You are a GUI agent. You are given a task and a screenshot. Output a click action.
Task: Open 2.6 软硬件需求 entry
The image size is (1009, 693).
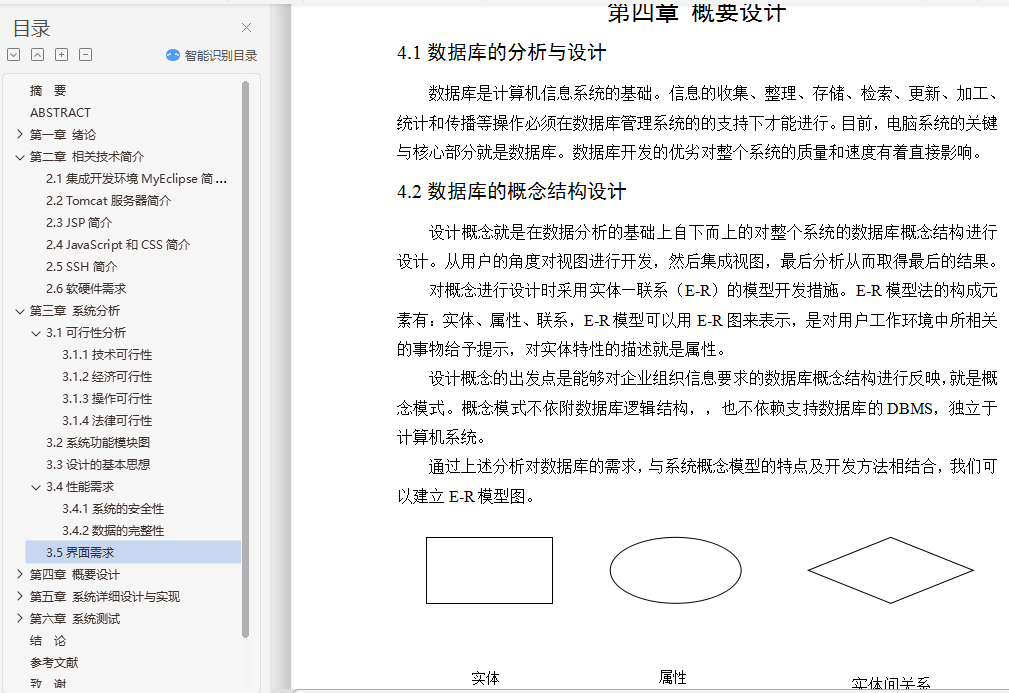(86, 288)
